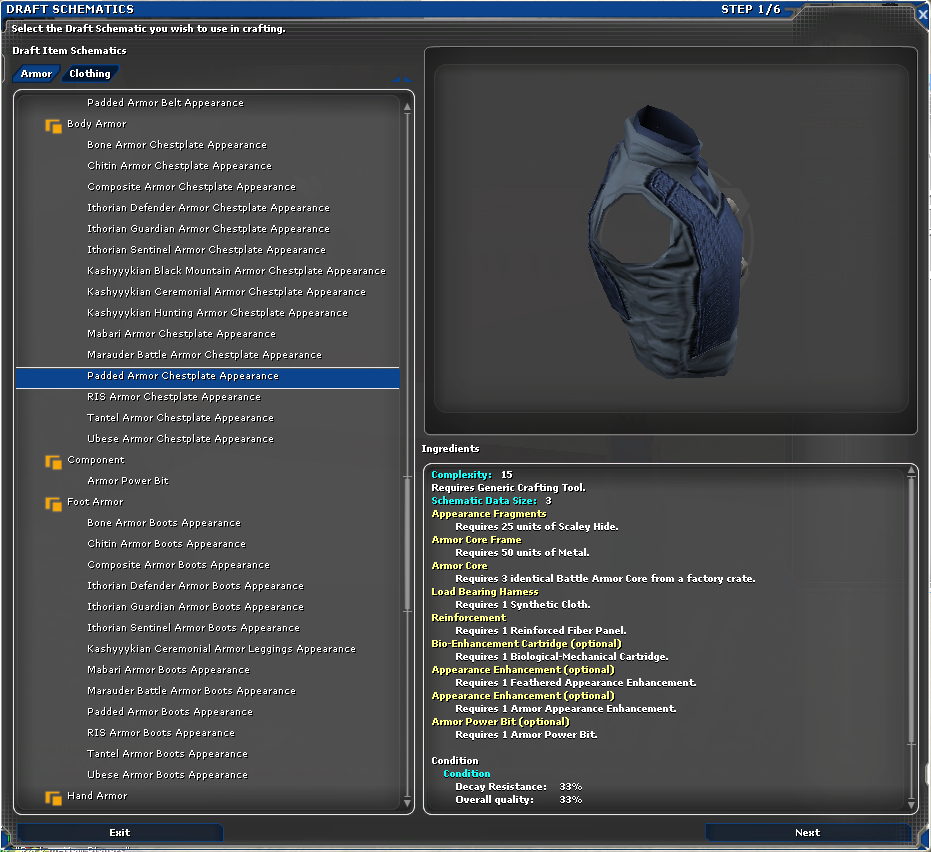The height and width of the screenshot is (852, 931).
Task: Click 'Bio-Enhancement Cartridge (optional)' heading
Action: click(526, 644)
